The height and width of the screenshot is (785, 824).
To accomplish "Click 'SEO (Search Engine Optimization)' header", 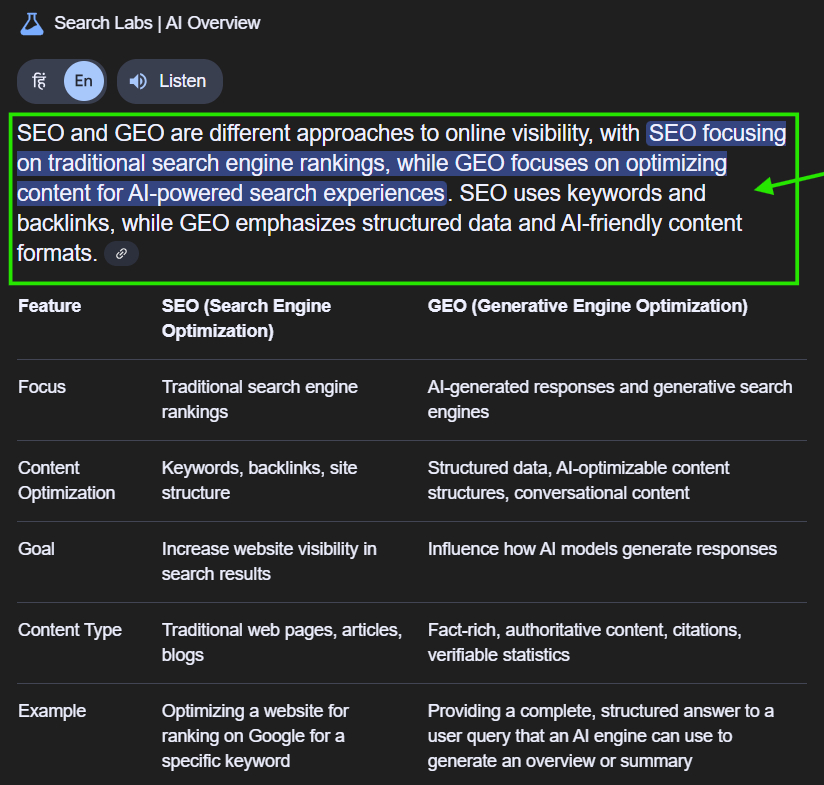I will (x=246, y=318).
